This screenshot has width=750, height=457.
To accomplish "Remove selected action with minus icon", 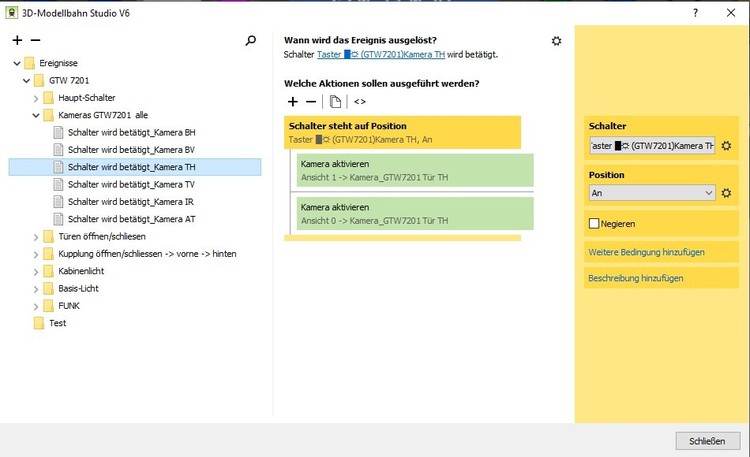I will point(311,101).
